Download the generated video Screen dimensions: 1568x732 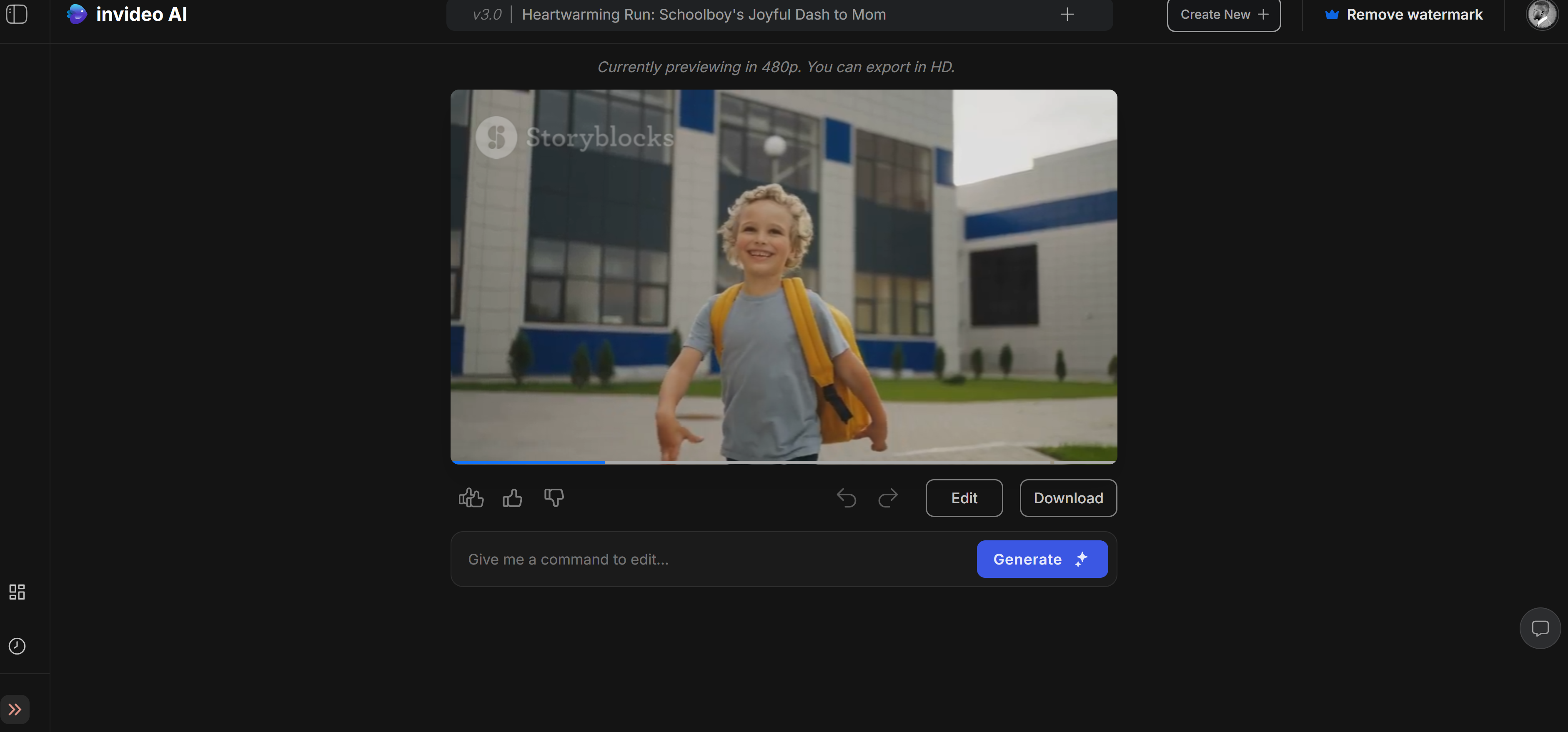(1068, 498)
